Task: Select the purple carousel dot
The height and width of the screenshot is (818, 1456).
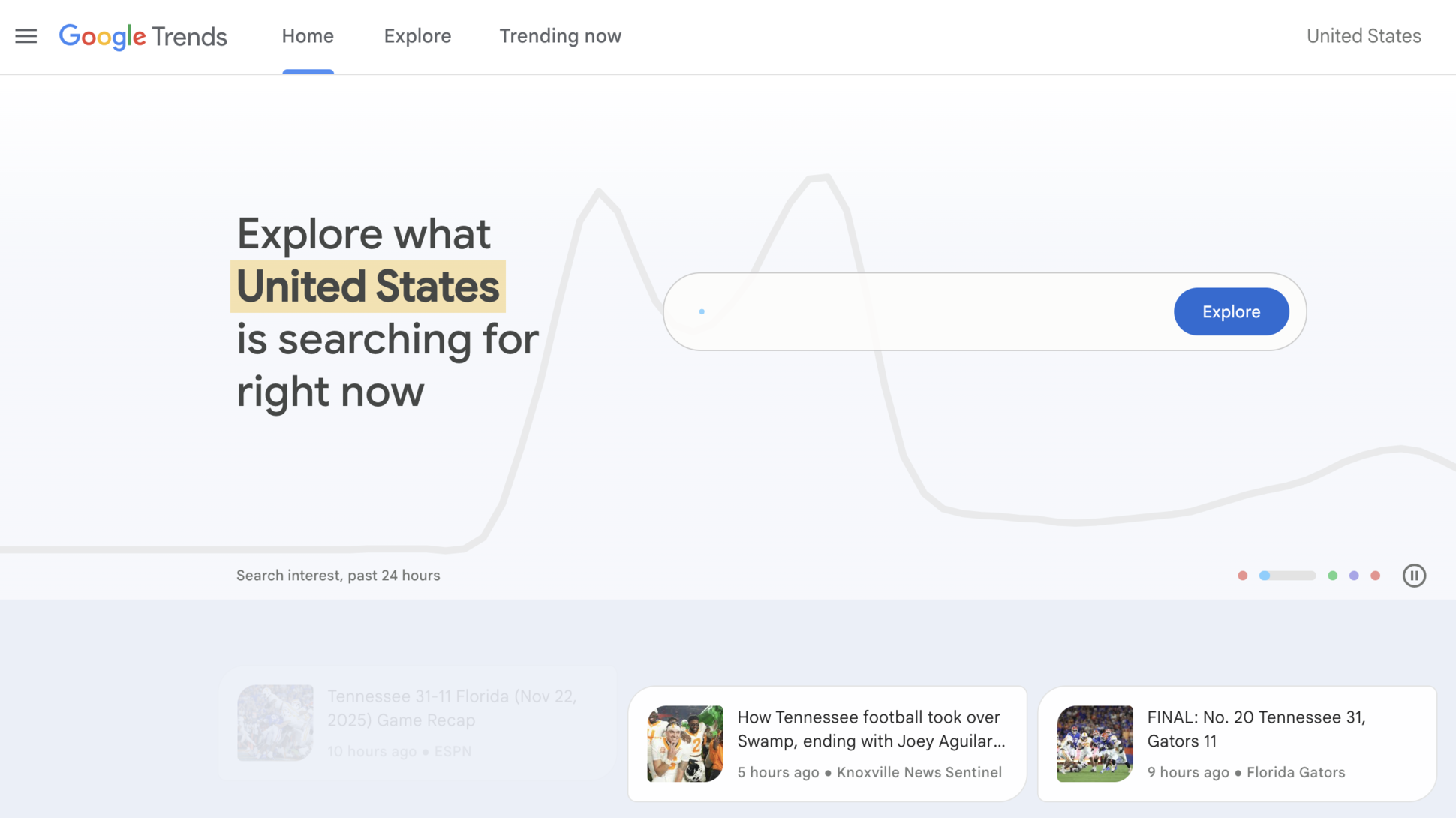Action: pos(1354,575)
